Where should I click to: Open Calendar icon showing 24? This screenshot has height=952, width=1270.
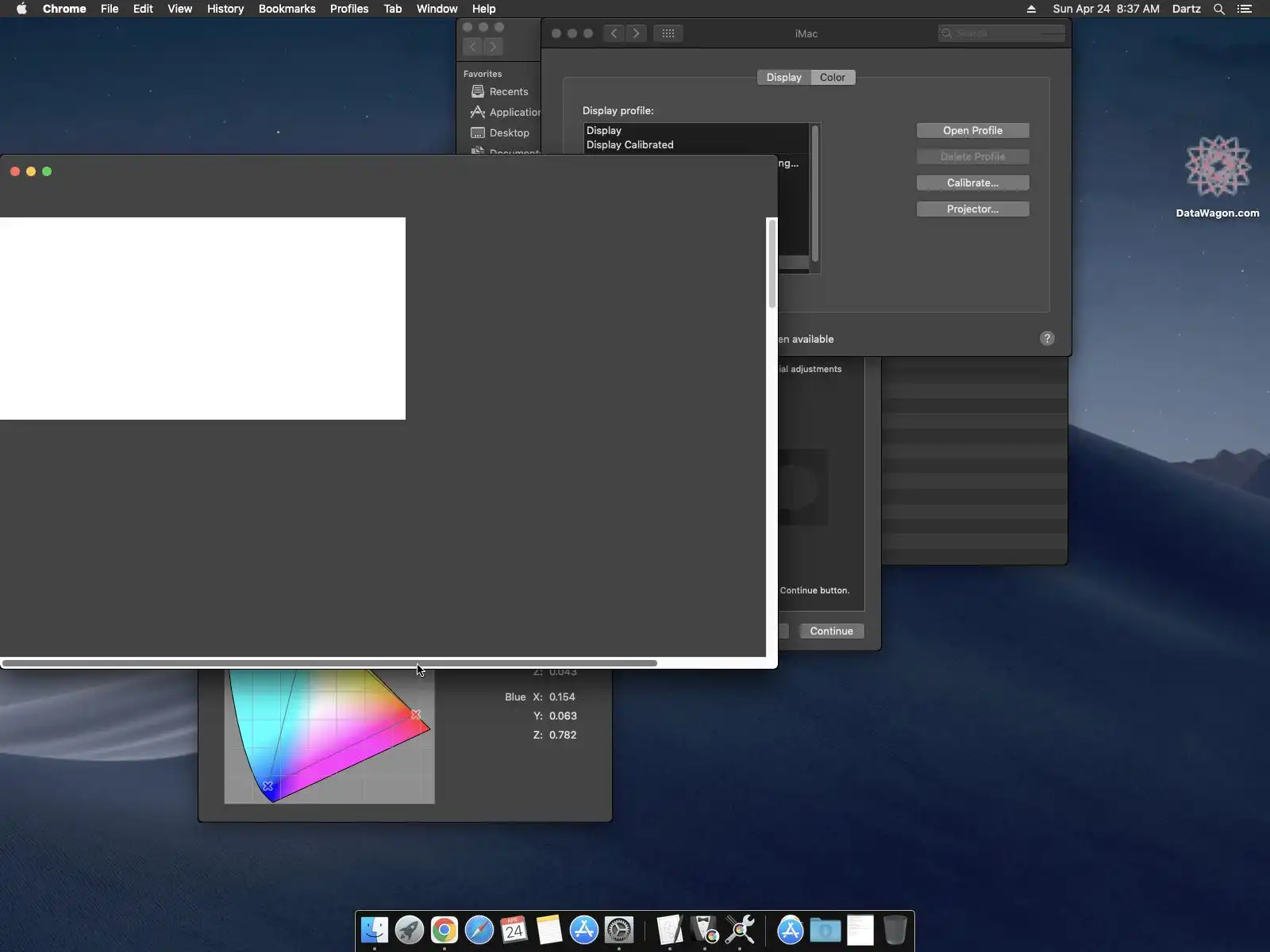pyautogui.click(x=514, y=930)
